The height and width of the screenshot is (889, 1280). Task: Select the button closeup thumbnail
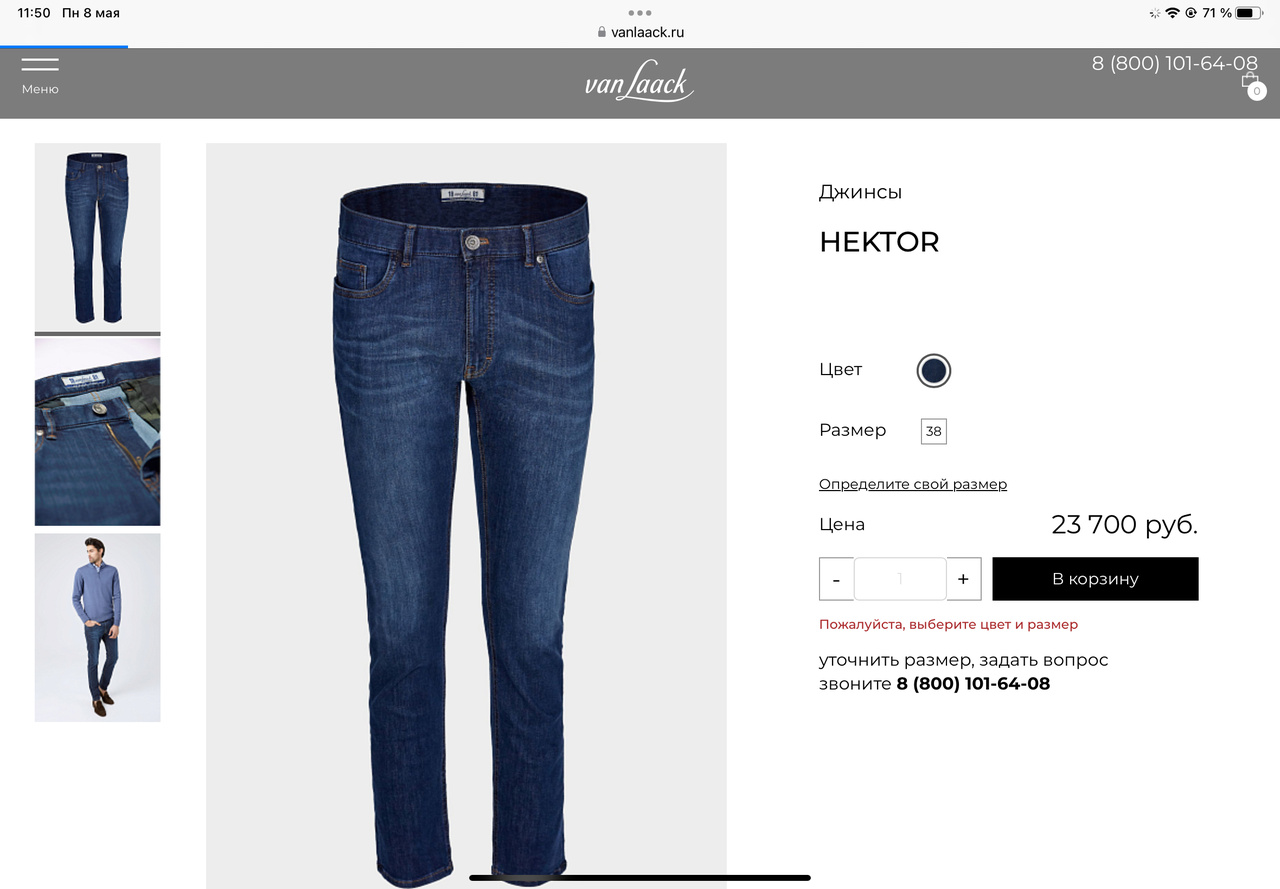97,432
